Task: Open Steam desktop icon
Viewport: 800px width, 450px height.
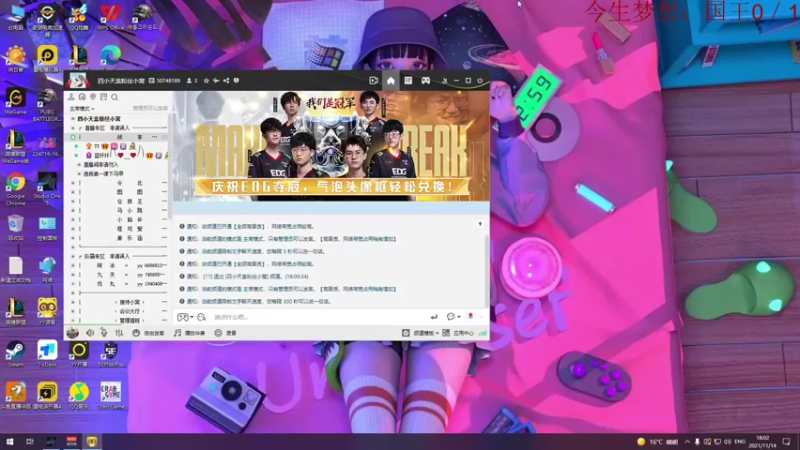Action: coord(16,354)
